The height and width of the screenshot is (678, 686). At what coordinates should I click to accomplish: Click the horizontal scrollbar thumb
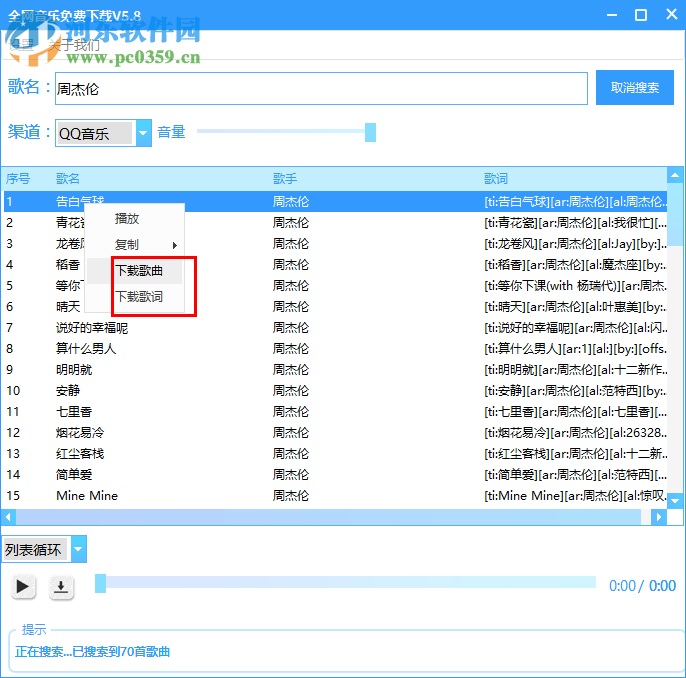pos(329,517)
